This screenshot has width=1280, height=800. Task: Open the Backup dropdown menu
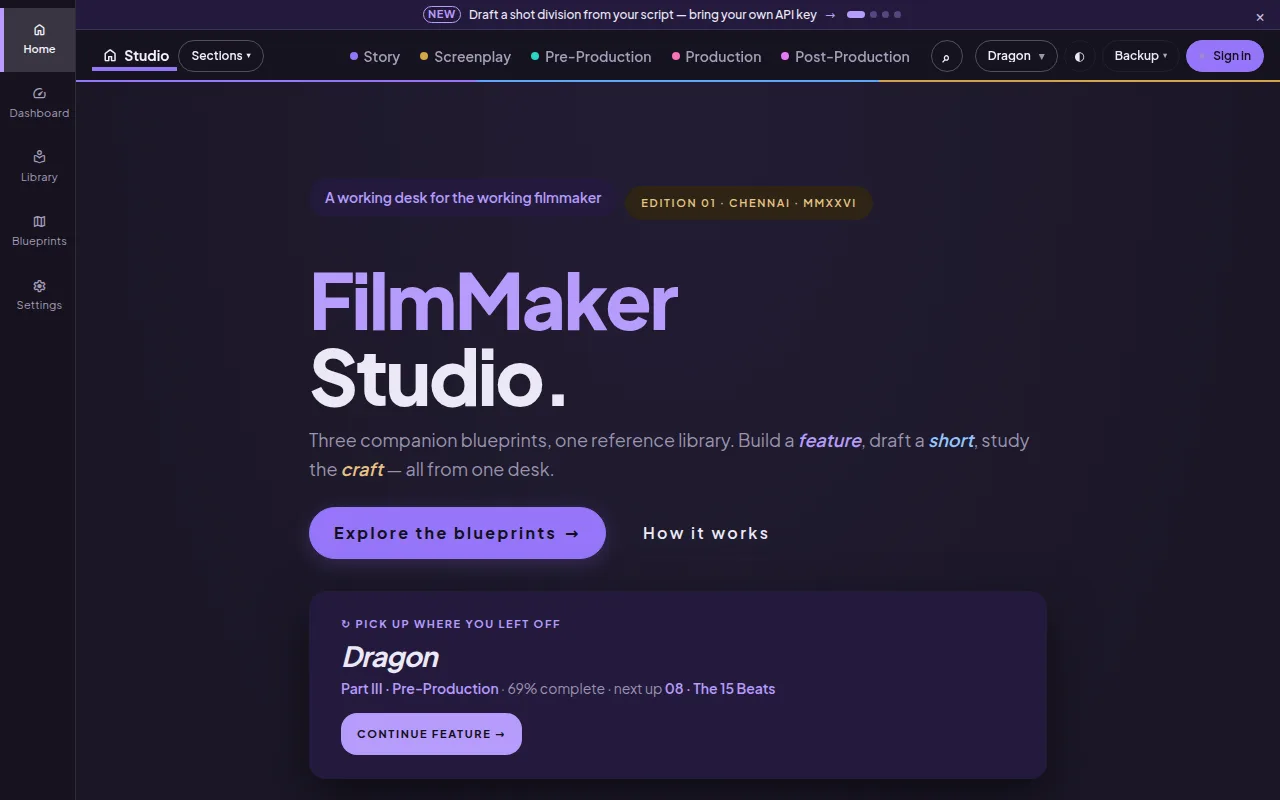(1141, 56)
